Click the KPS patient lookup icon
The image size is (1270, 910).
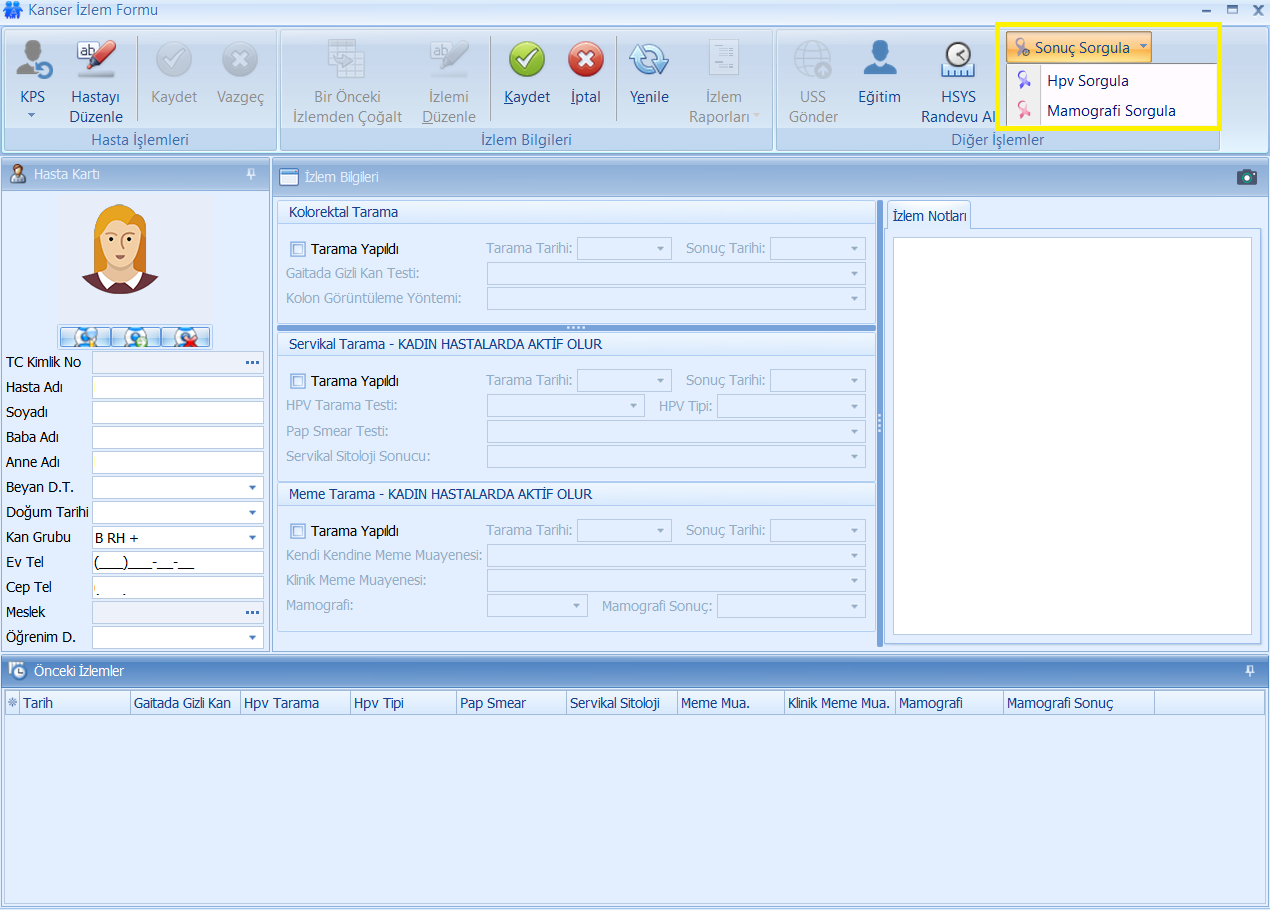[x=33, y=62]
